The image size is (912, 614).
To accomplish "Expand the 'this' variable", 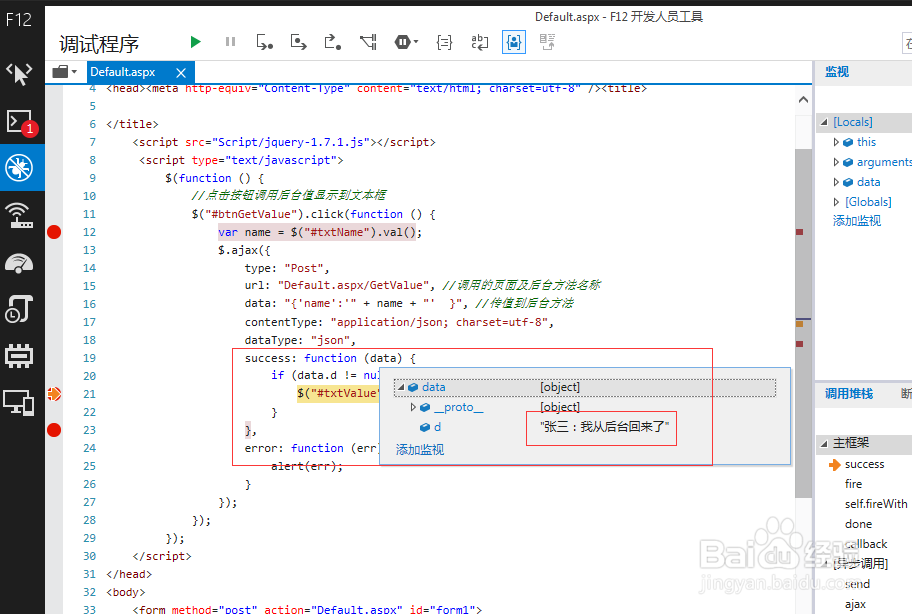I will point(836,142).
